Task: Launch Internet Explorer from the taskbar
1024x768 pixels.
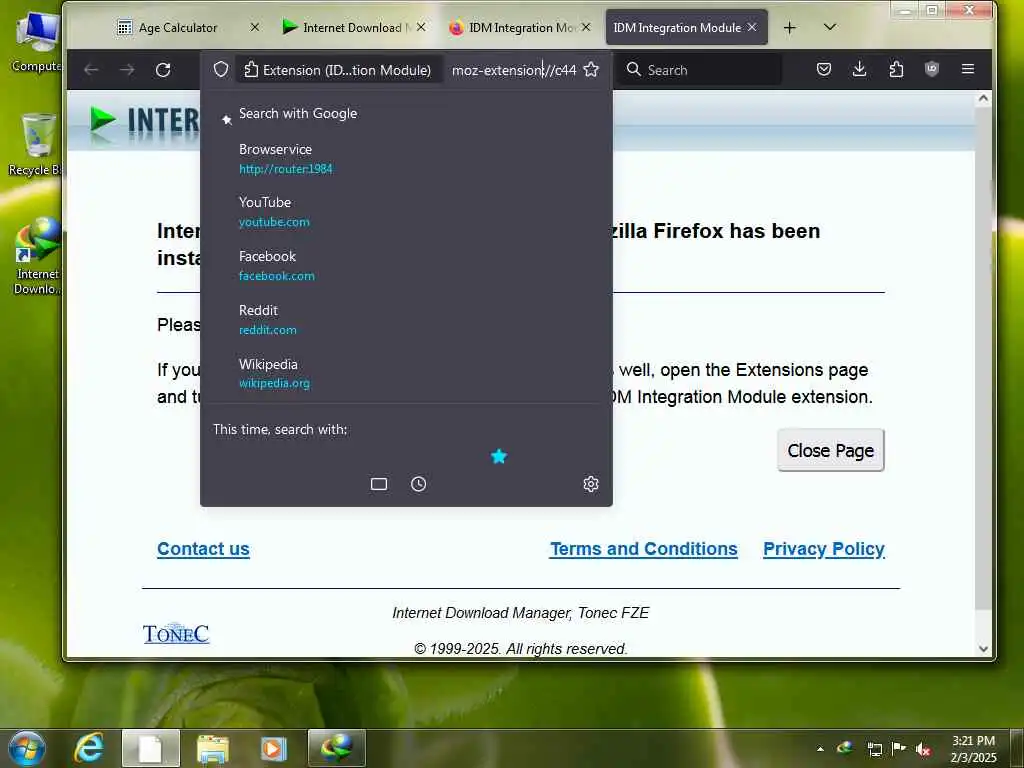Action: (x=89, y=748)
